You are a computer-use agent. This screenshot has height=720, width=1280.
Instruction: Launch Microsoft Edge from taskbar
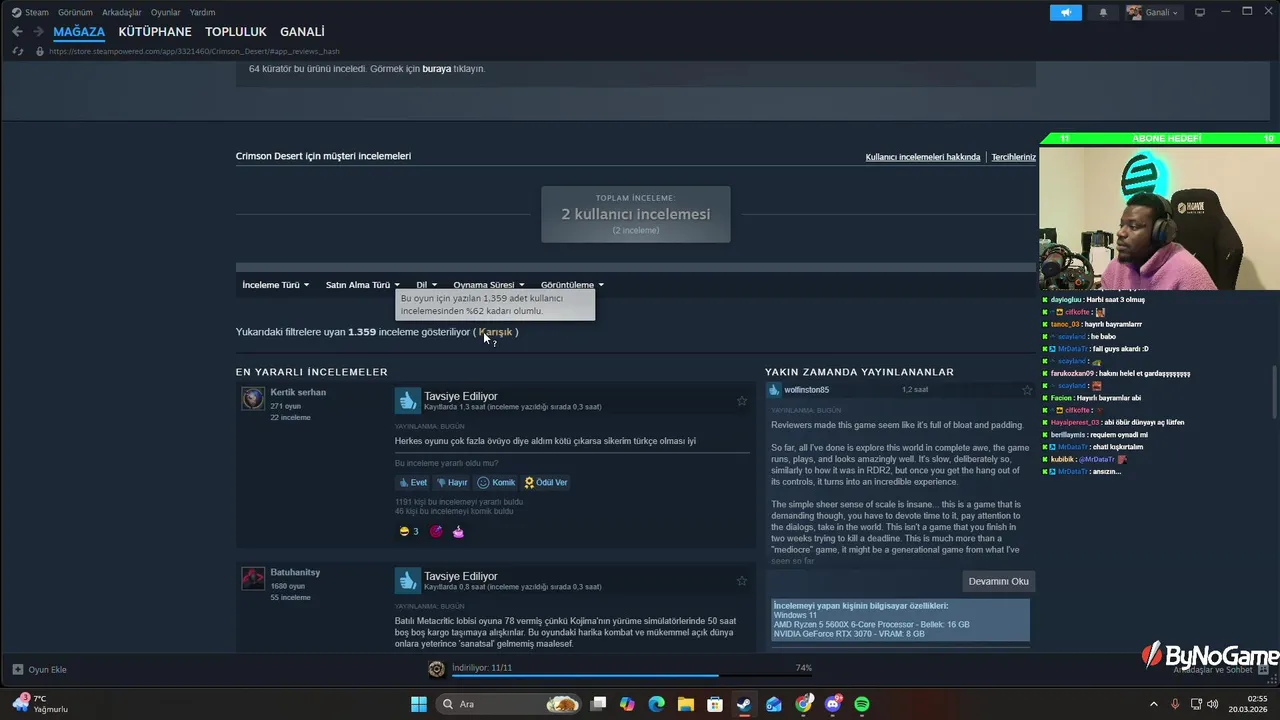(x=656, y=704)
